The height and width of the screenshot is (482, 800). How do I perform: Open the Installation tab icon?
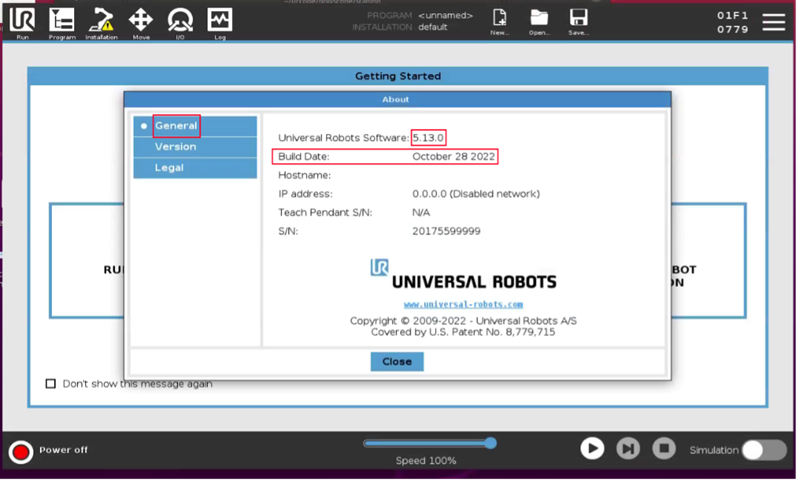pyautogui.click(x=101, y=21)
